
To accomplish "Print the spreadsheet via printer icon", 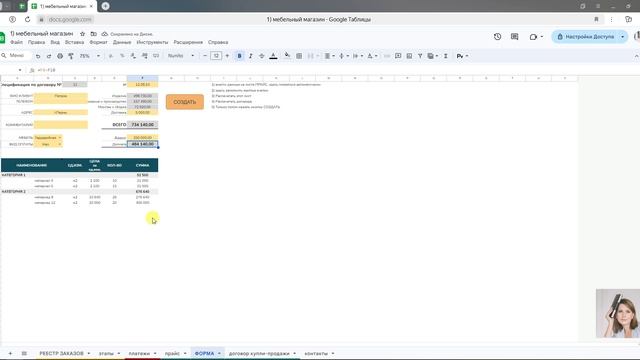I will coord(60,56).
